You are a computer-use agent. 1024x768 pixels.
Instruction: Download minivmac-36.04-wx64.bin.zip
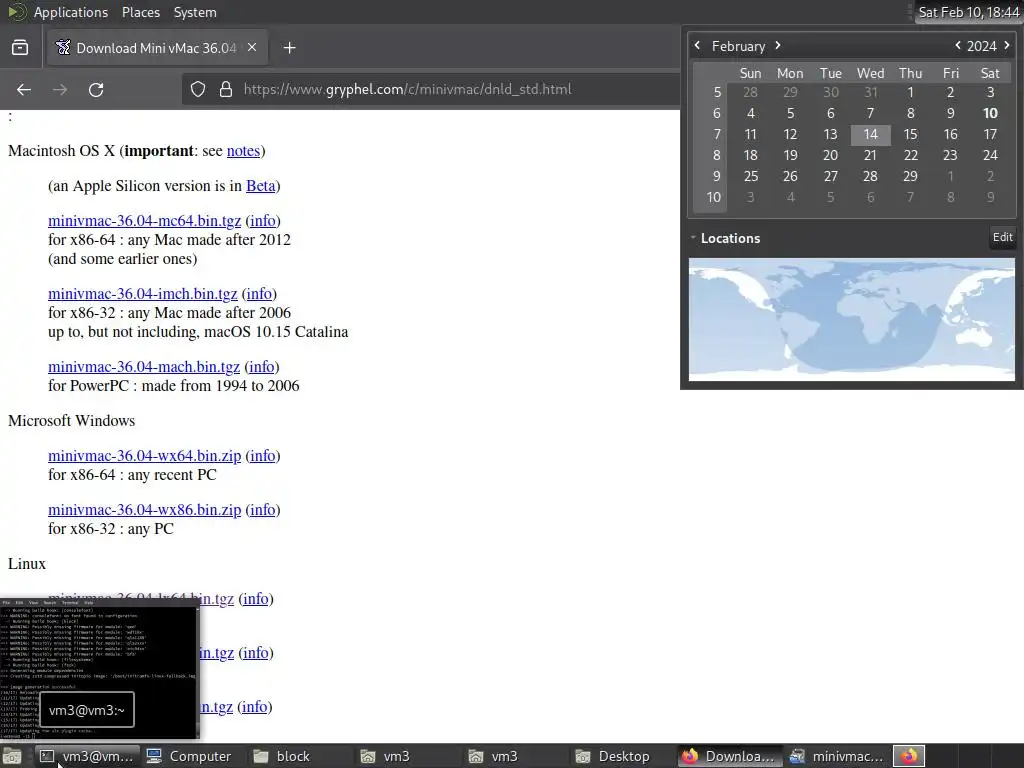coord(144,456)
